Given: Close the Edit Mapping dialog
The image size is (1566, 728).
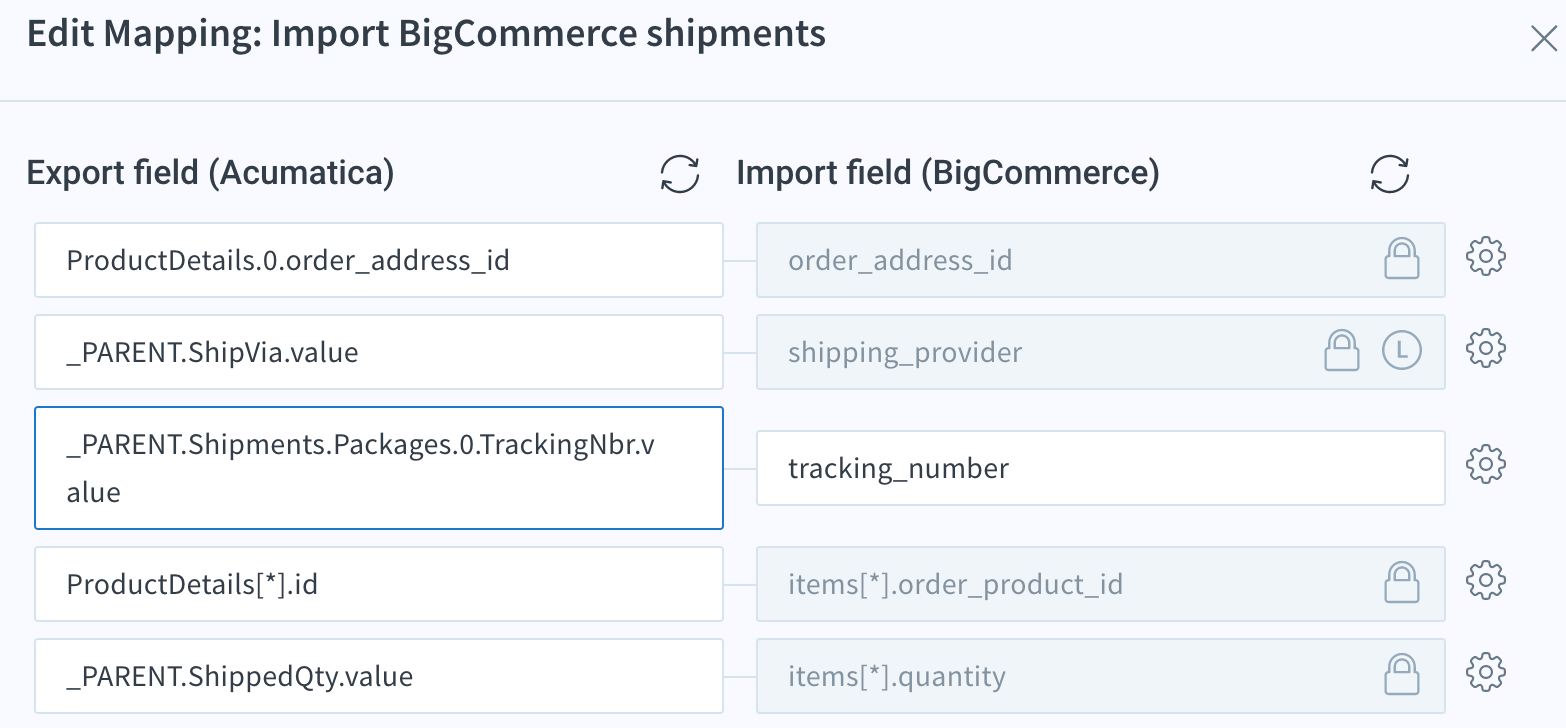Looking at the screenshot, I should (1543, 39).
